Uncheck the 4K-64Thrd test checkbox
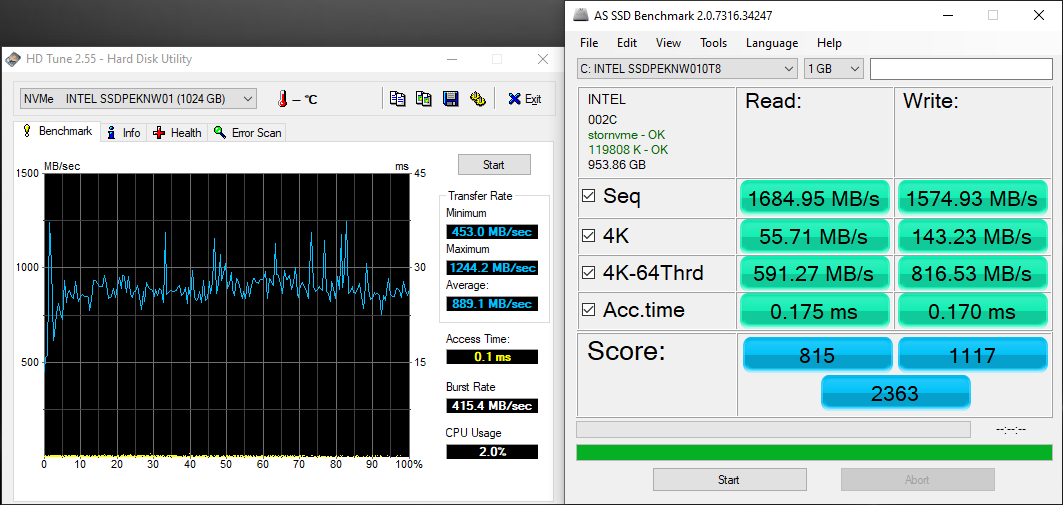 [x=589, y=272]
